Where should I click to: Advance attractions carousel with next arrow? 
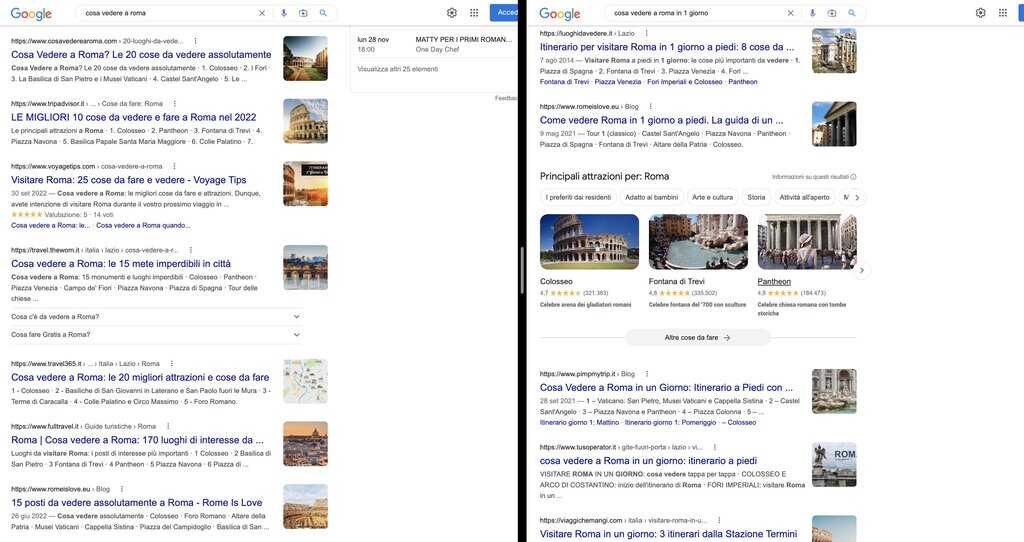(x=862, y=270)
